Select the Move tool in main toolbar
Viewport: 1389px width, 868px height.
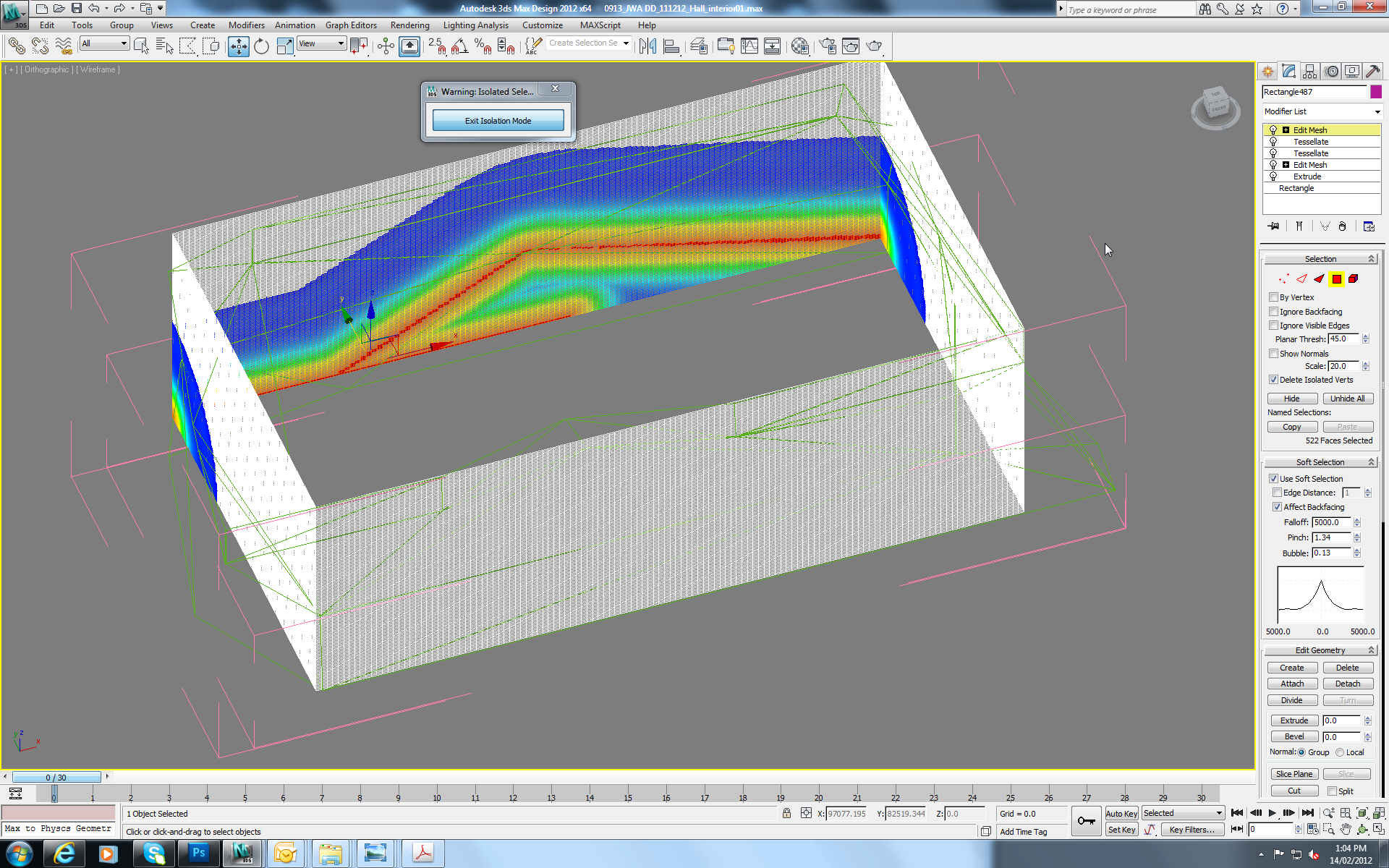(238, 46)
